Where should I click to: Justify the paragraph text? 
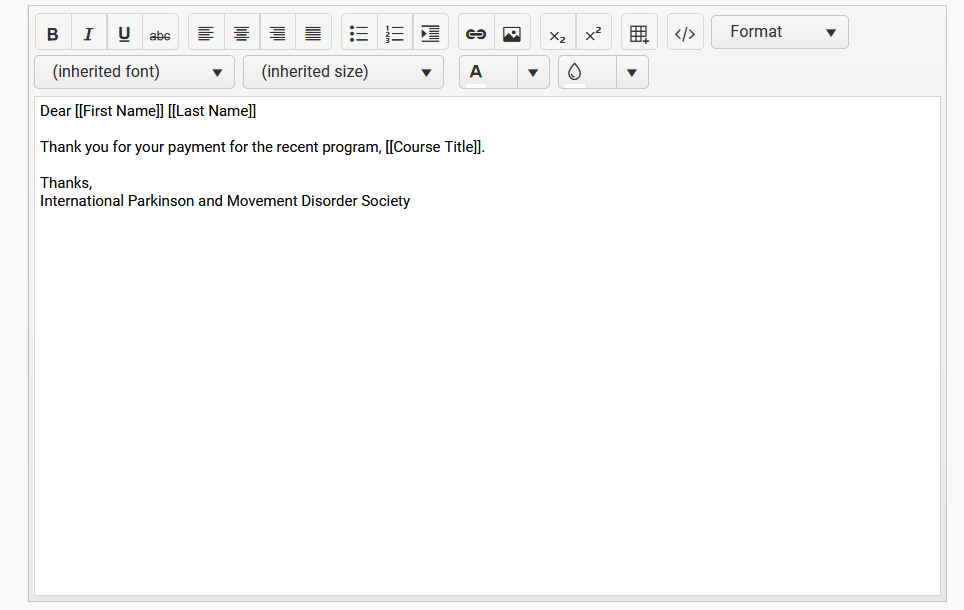(313, 33)
